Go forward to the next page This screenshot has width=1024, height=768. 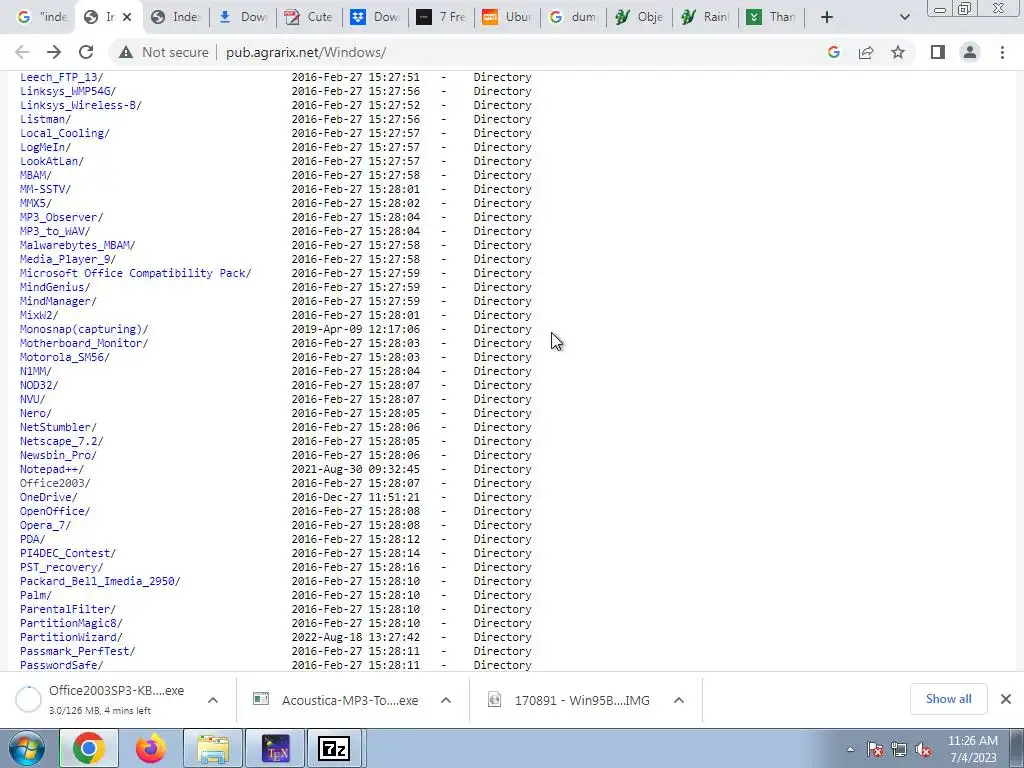(54, 52)
